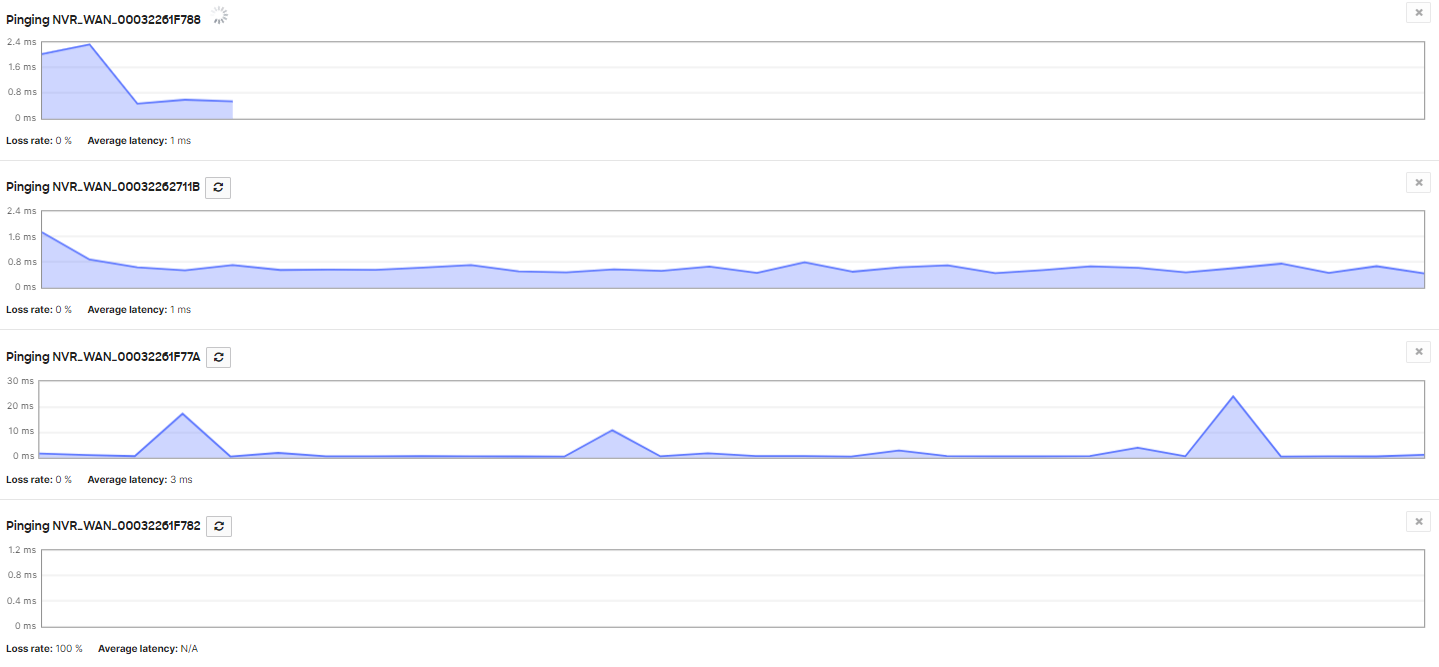Click the 100 % loss rate value
Screen dimensions: 1439x667
coord(71,648)
